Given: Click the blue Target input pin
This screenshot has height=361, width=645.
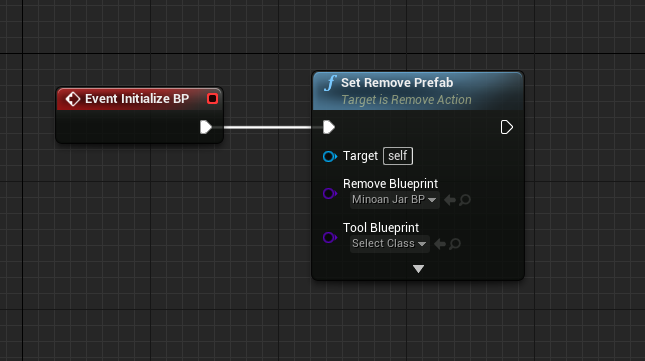Looking at the screenshot, I should 330,156.
